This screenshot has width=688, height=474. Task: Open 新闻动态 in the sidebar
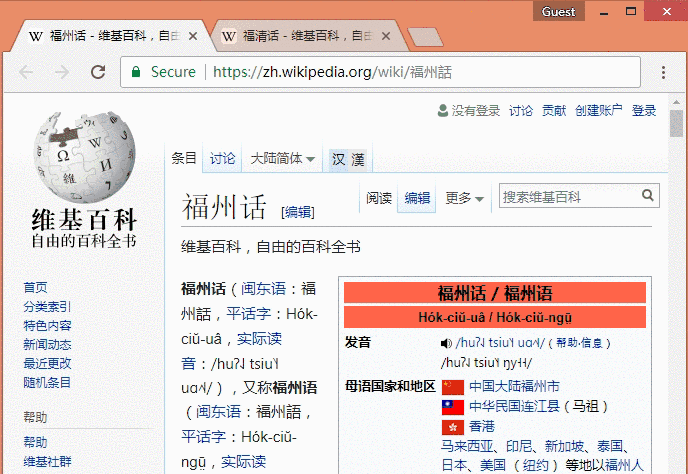[x=47, y=345]
